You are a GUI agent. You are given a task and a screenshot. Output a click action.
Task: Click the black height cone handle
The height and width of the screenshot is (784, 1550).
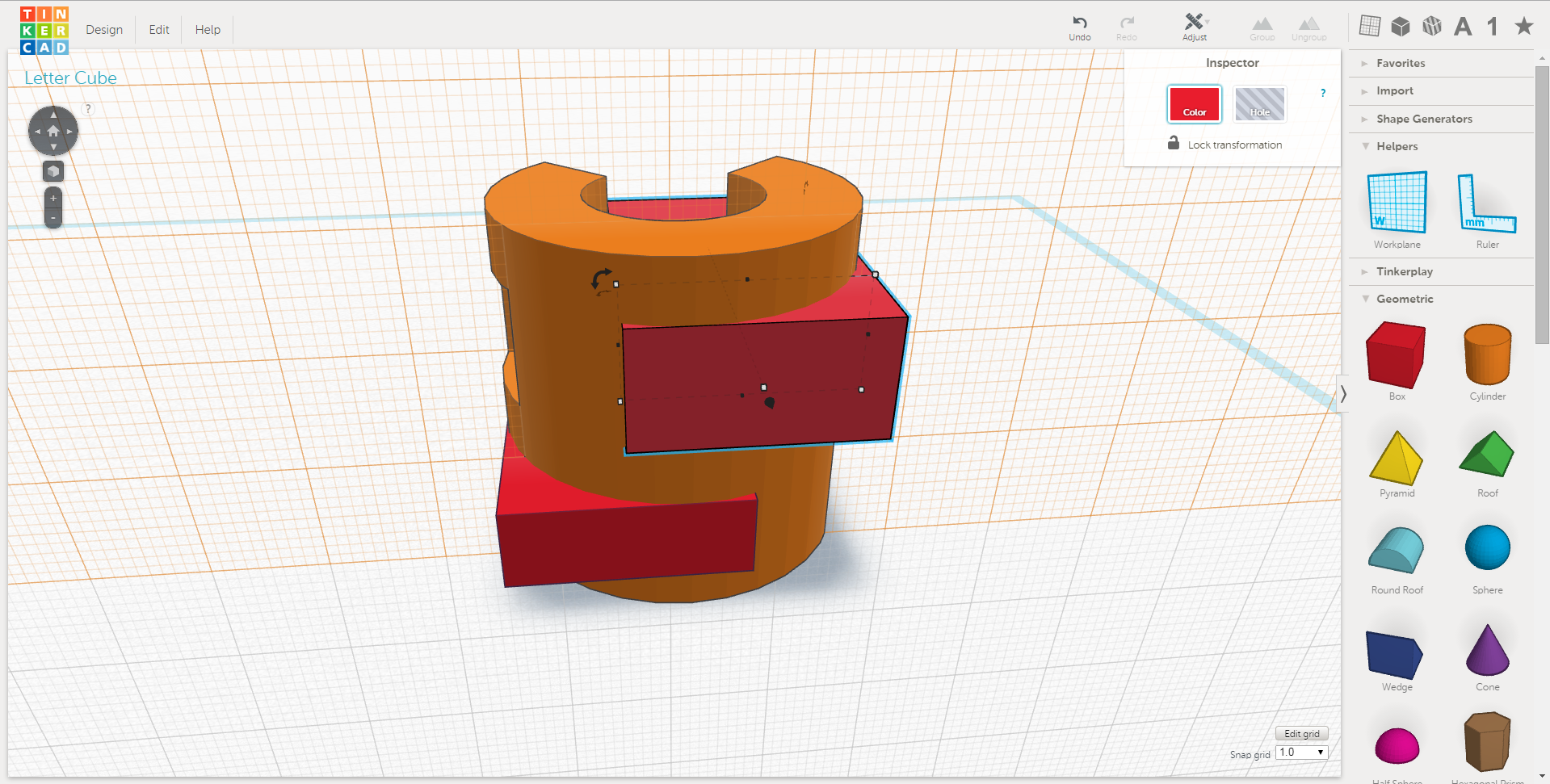(770, 402)
